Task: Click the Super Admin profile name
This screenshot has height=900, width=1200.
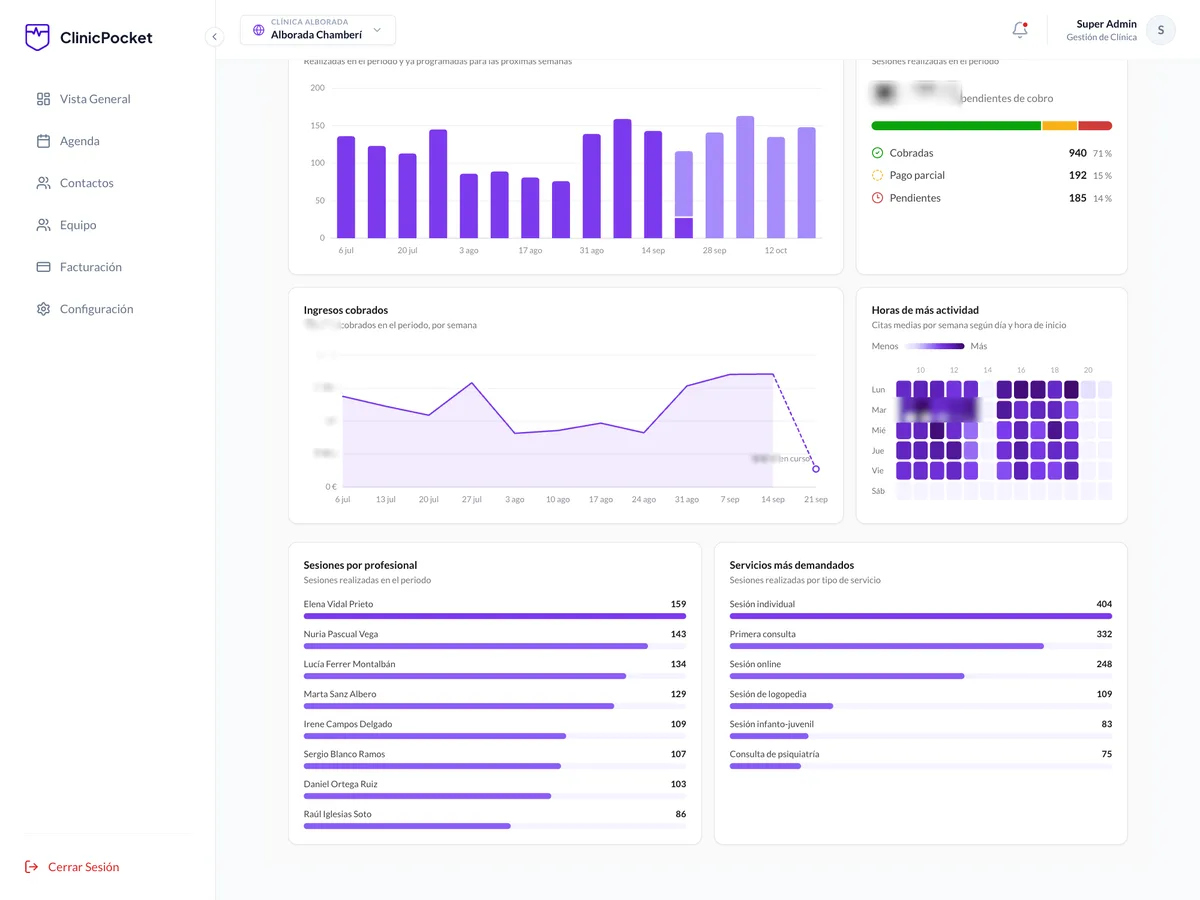Action: pos(1106,24)
